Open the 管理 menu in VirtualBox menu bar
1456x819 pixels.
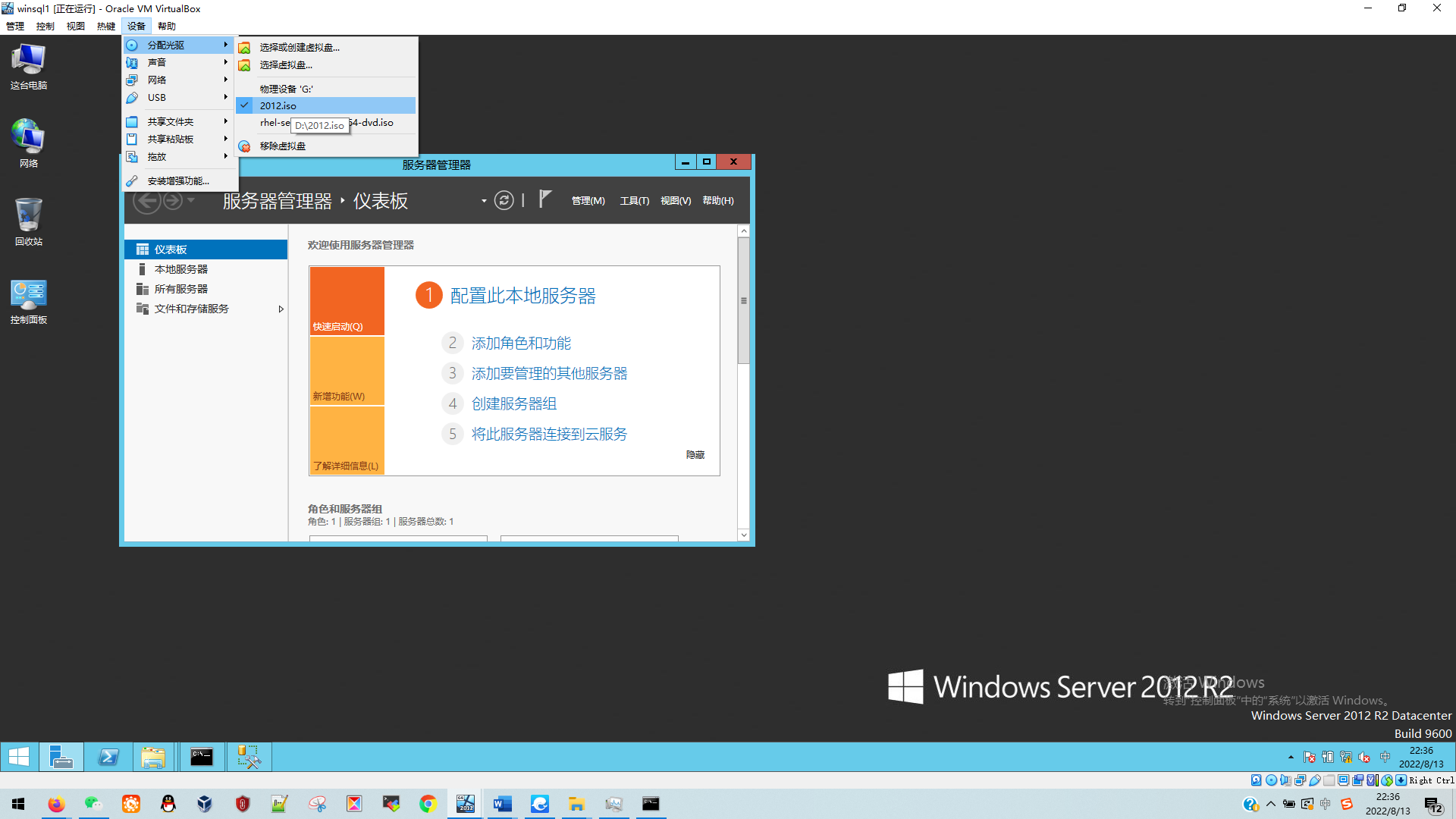pos(15,26)
